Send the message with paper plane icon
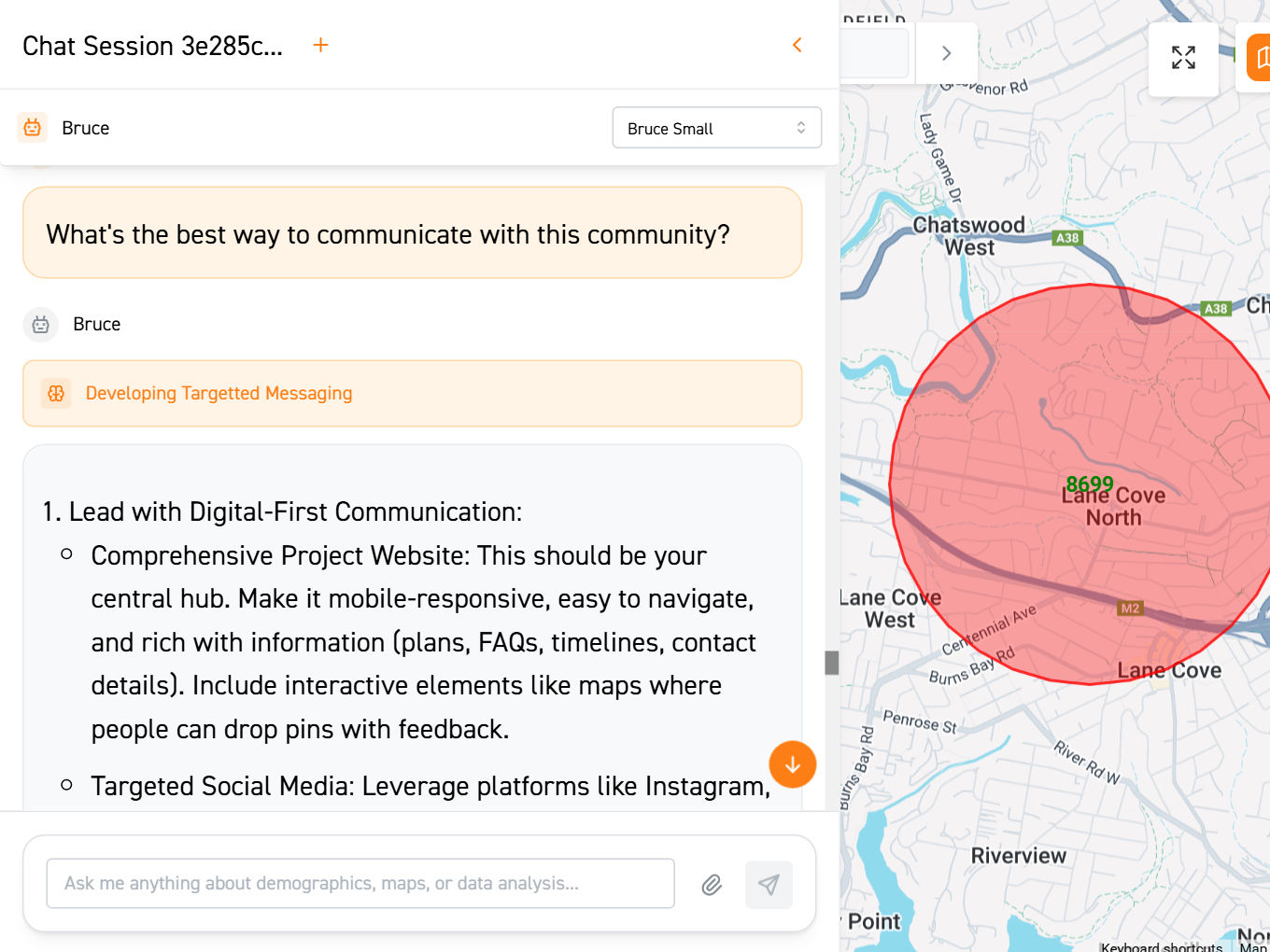The width and height of the screenshot is (1270, 952). pyautogui.click(x=769, y=885)
